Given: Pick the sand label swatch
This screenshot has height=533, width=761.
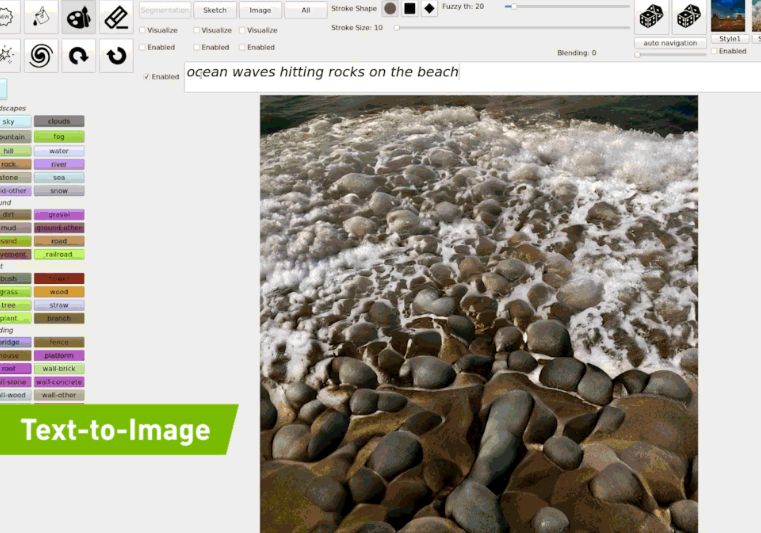Looking at the screenshot, I should [x=15, y=241].
